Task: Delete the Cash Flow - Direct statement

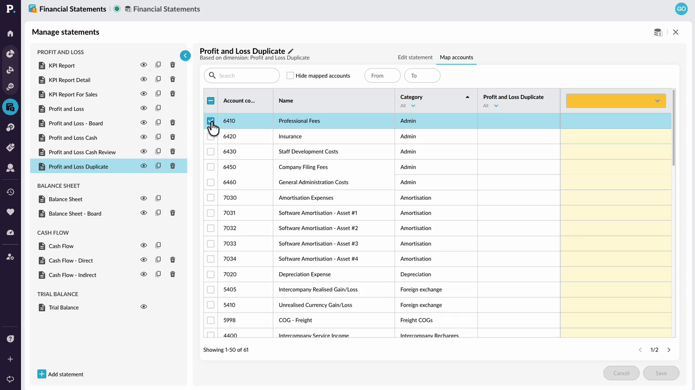Action: (172, 260)
